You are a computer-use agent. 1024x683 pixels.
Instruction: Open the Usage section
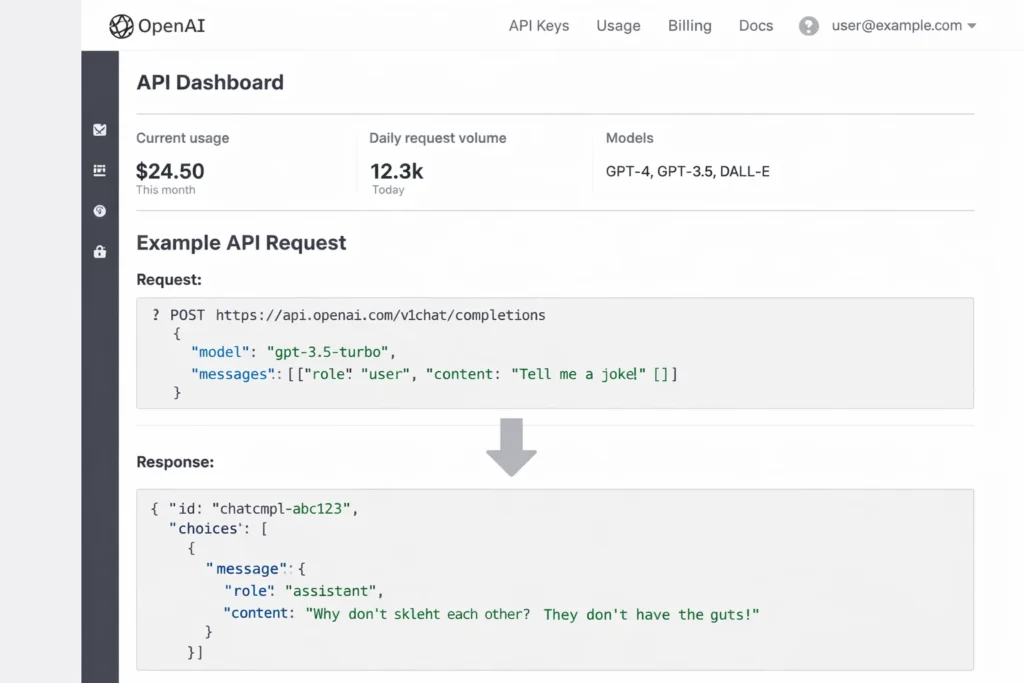point(618,26)
